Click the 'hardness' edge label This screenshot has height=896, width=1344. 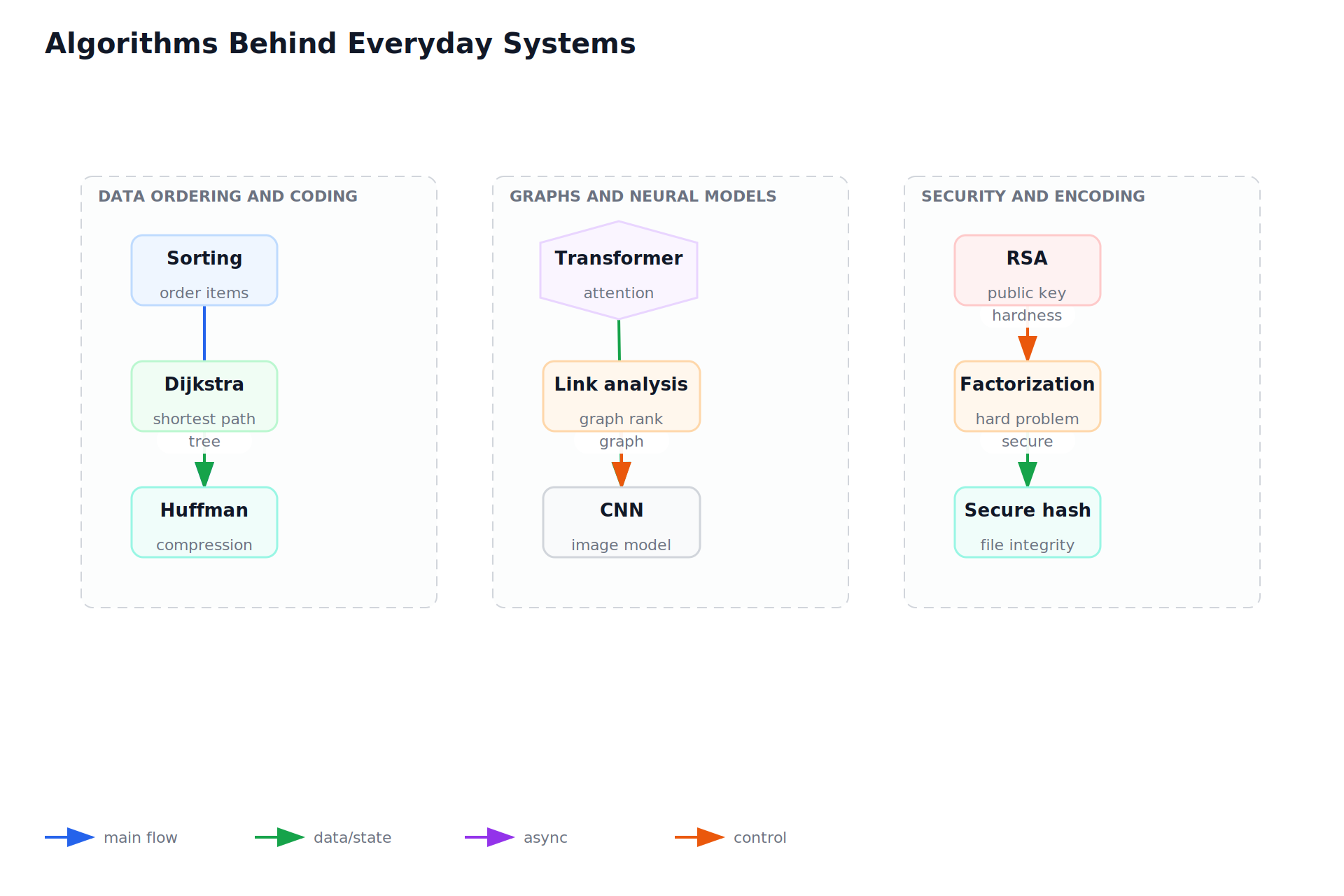(1027, 316)
